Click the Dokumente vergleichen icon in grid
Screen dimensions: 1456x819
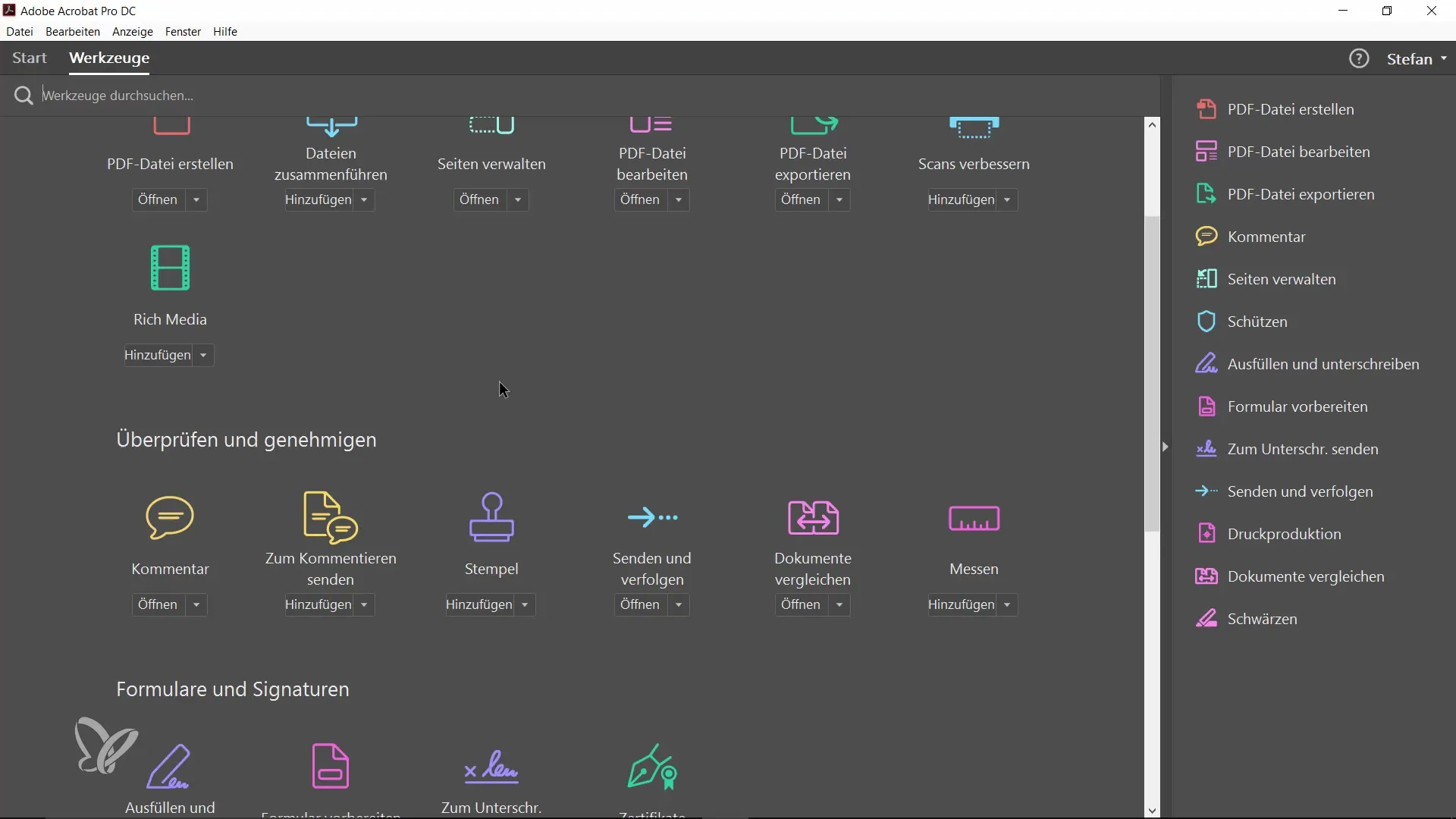coord(813,517)
